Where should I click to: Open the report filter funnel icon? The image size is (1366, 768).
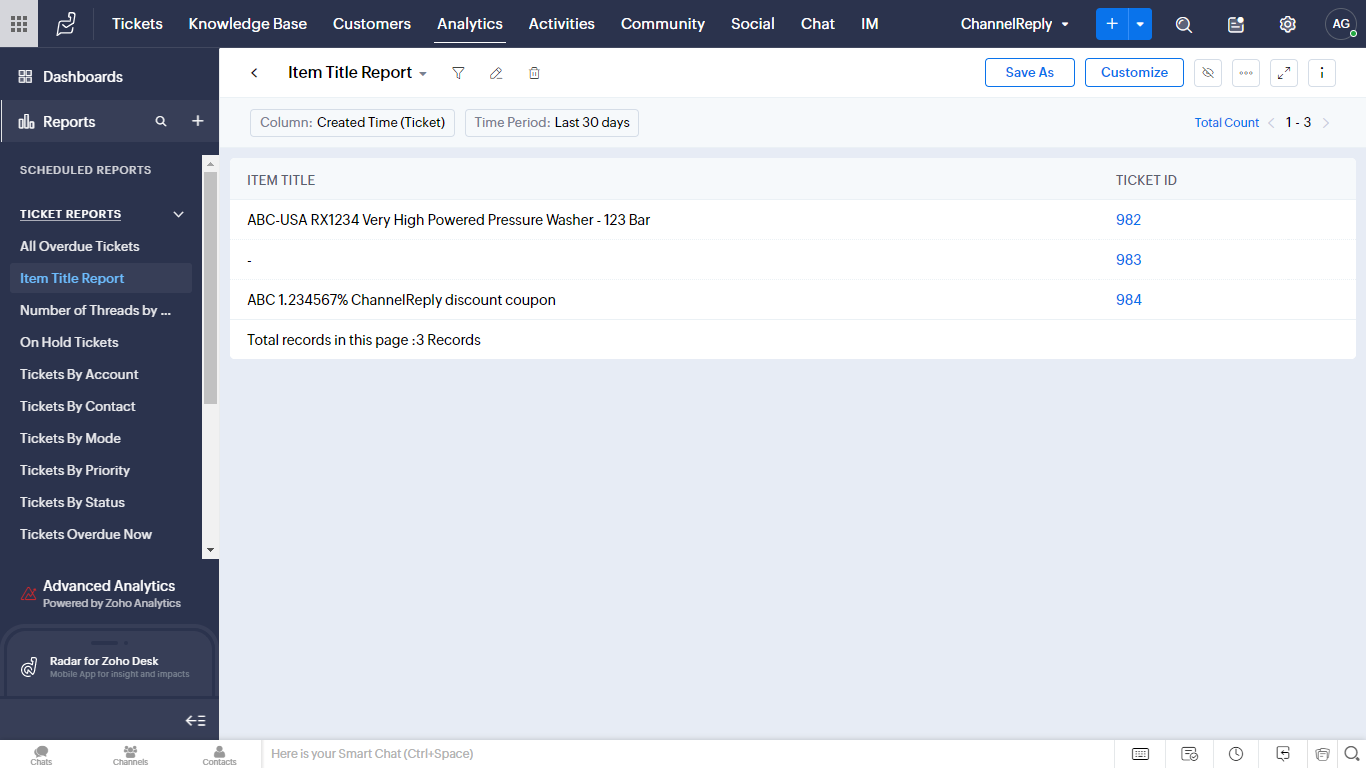click(458, 73)
